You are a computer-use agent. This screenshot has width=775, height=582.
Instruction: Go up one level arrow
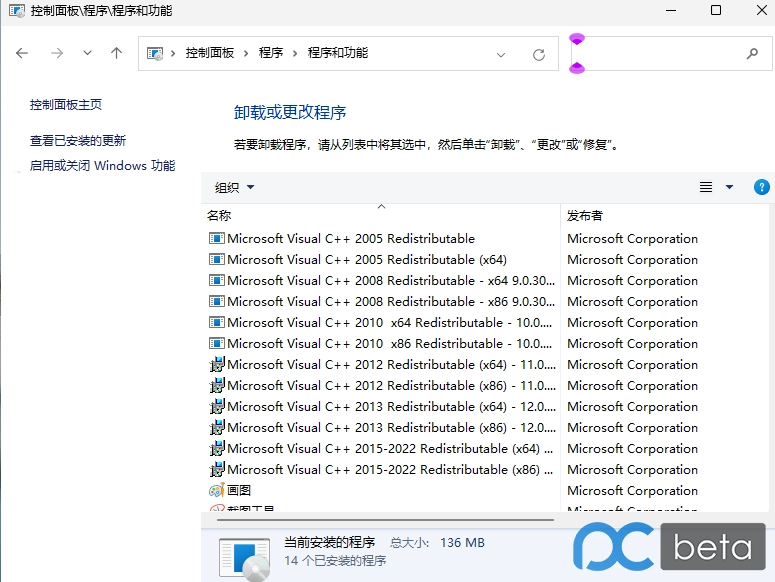(x=116, y=53)
